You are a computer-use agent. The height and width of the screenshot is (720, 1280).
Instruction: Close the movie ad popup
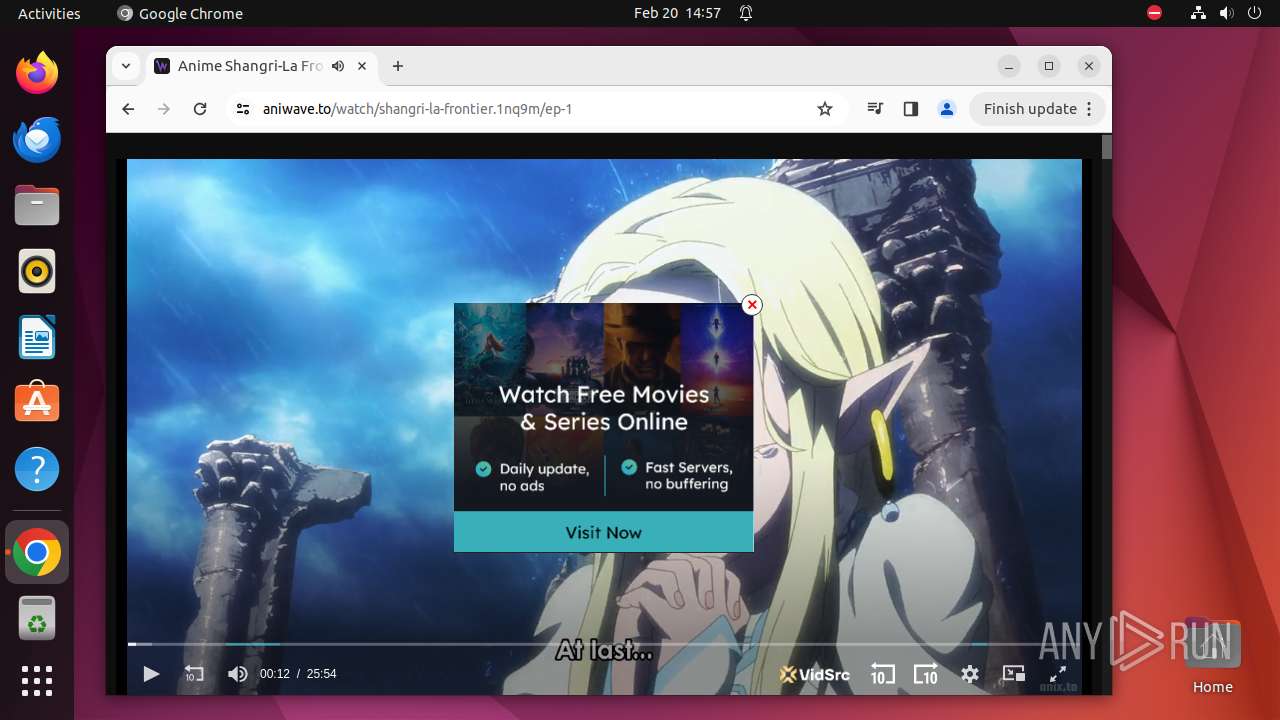pyautogui.click(x=752, y=305)
